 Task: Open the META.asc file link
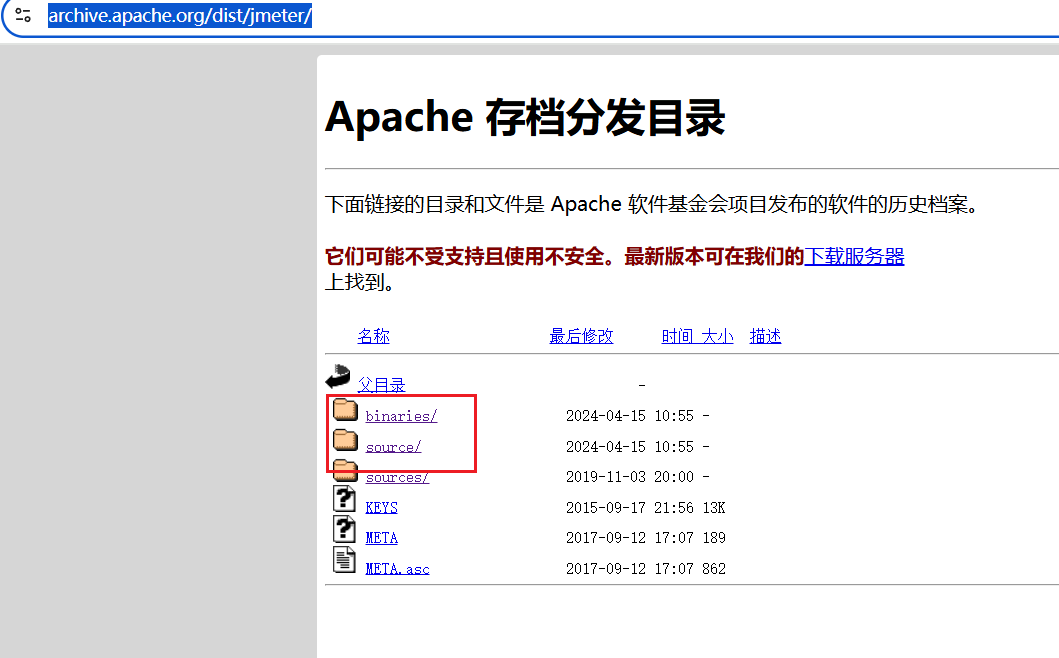(x=397, y=569)
